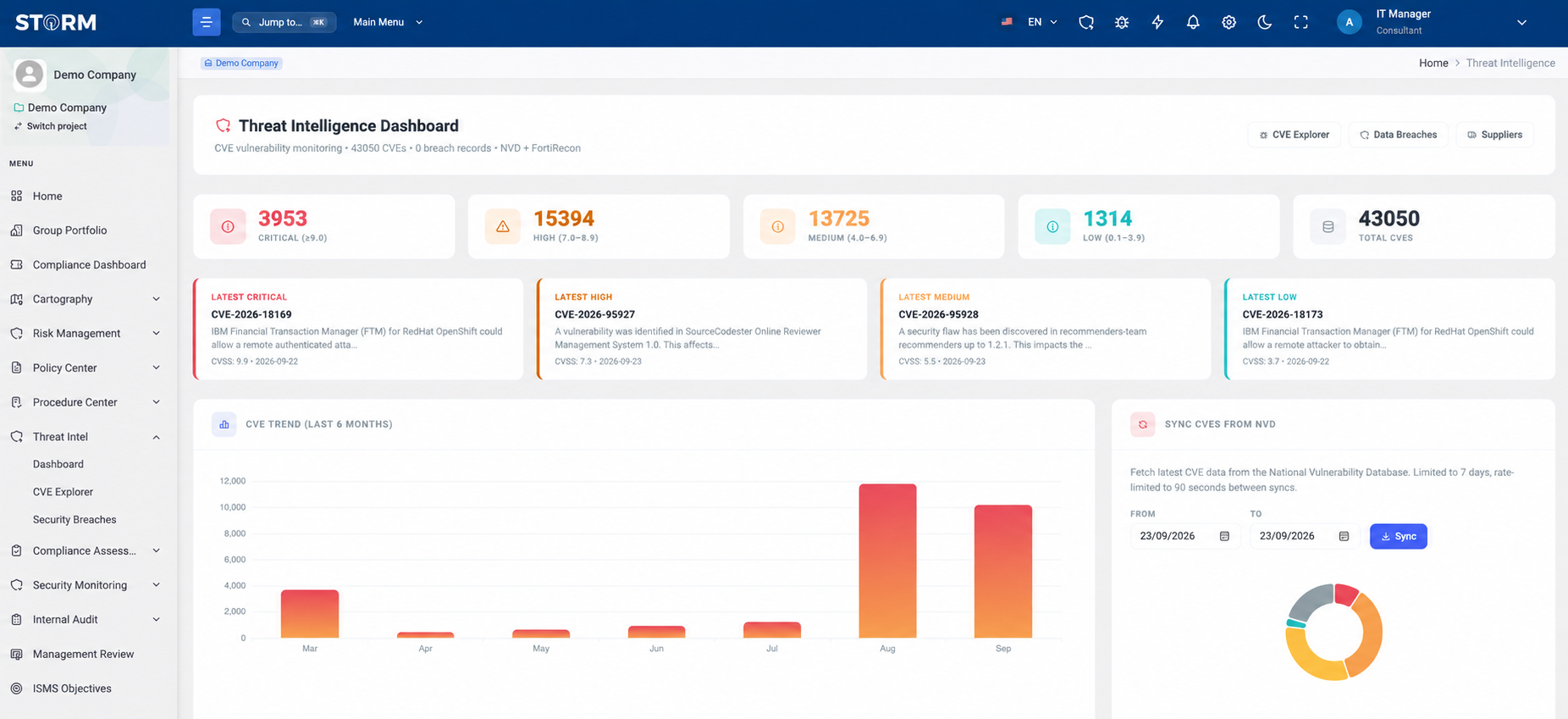Click the Home breadcrumb link
The image size is (1568, 719).
(1433, 63)
